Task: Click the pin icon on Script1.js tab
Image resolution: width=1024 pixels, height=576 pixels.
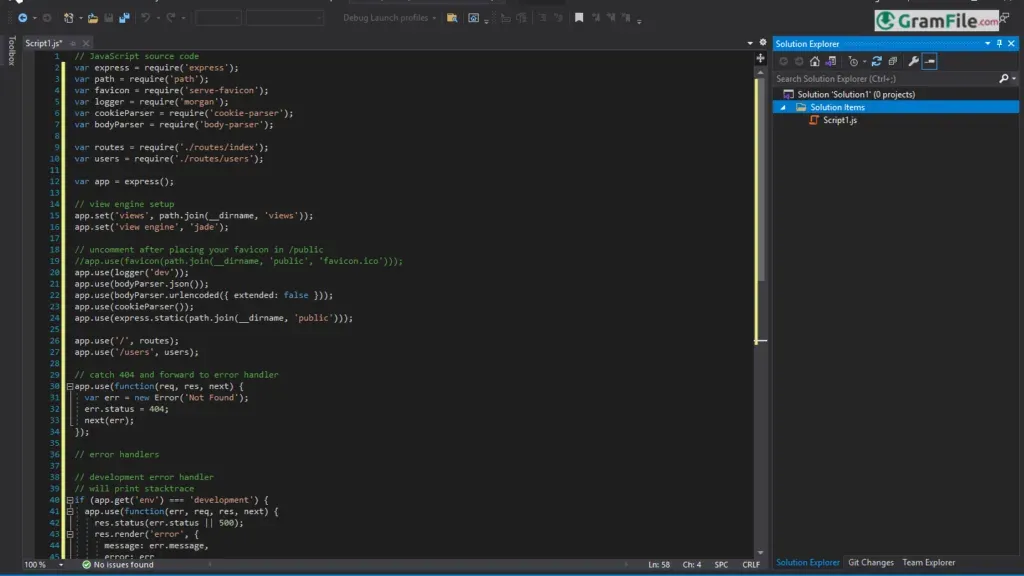Action: [x=73, y=44]
